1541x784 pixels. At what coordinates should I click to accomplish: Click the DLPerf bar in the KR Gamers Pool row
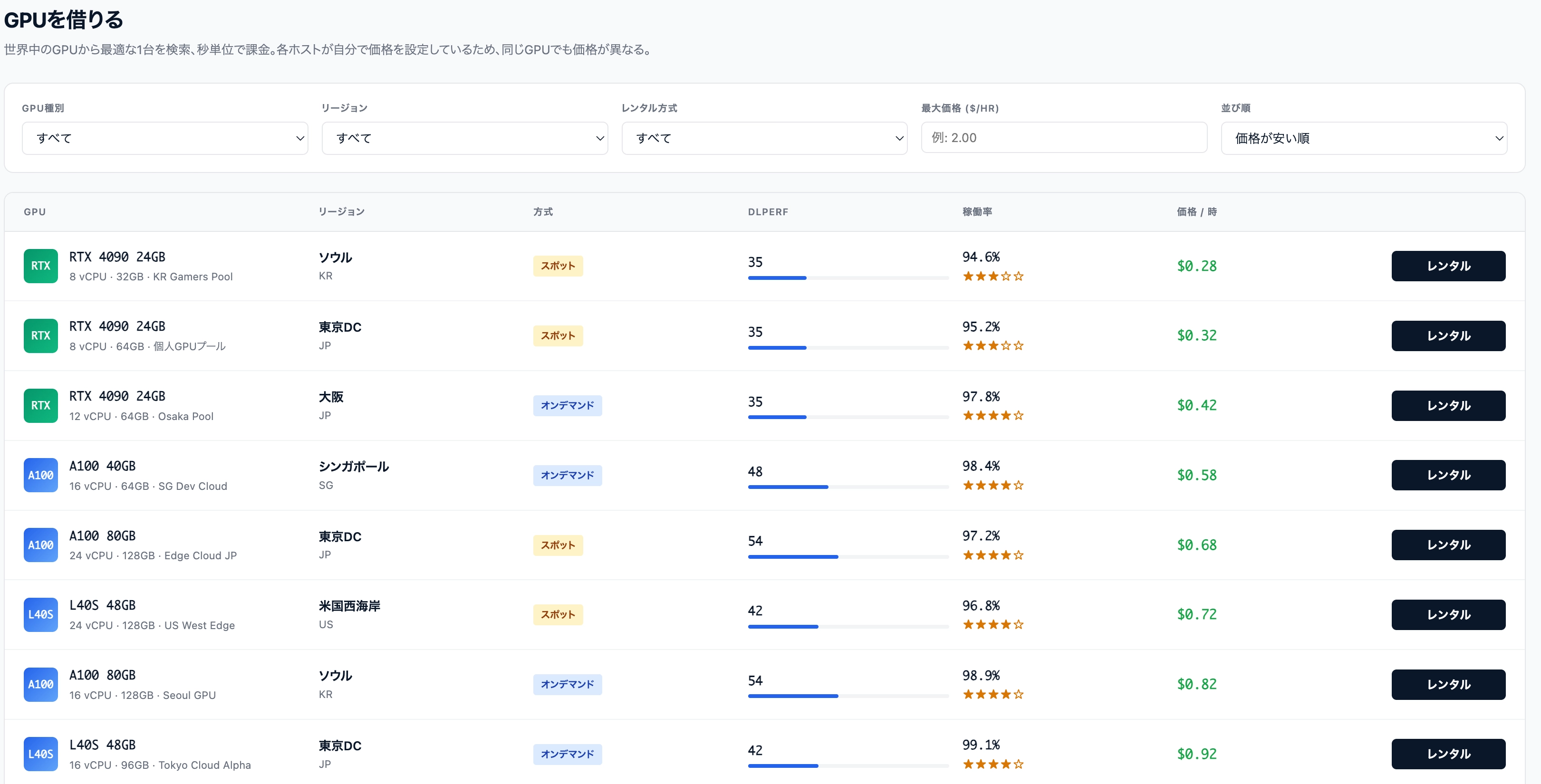pyautogui.click(x=848, y=278)
